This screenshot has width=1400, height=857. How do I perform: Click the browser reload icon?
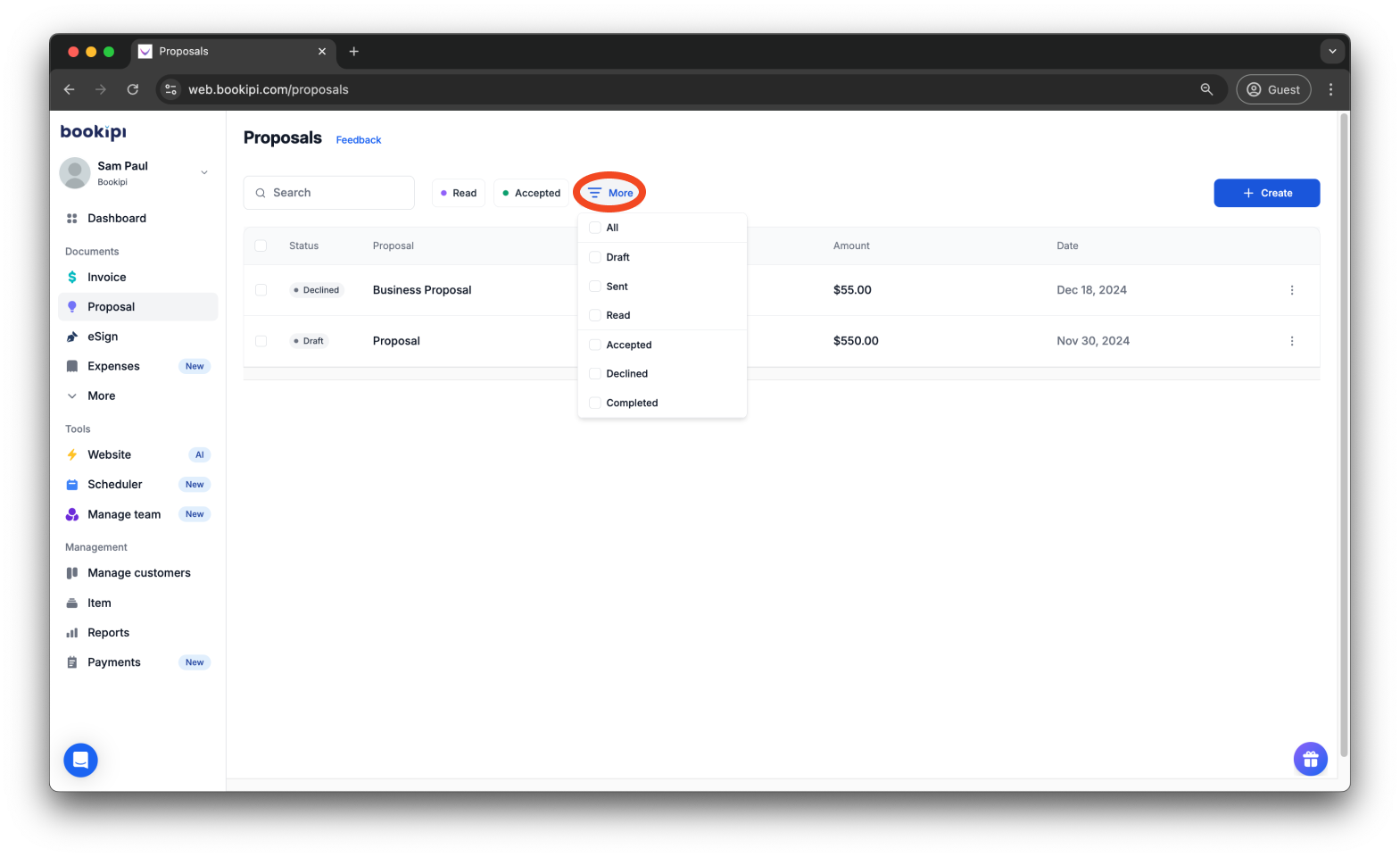[133, 89]
